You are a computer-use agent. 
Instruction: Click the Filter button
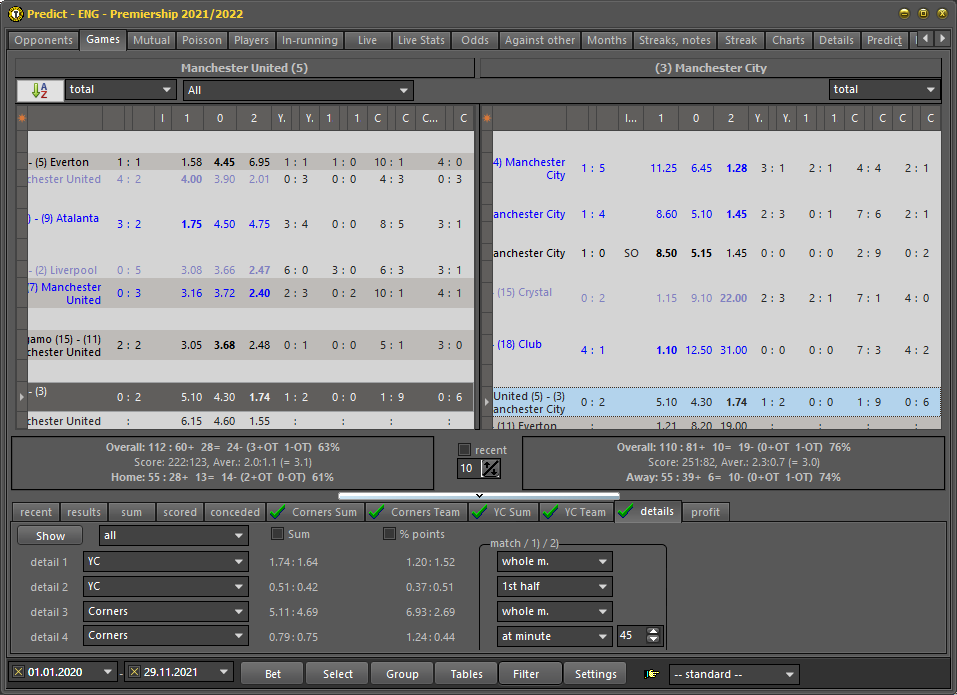click(x=526, y=674)
